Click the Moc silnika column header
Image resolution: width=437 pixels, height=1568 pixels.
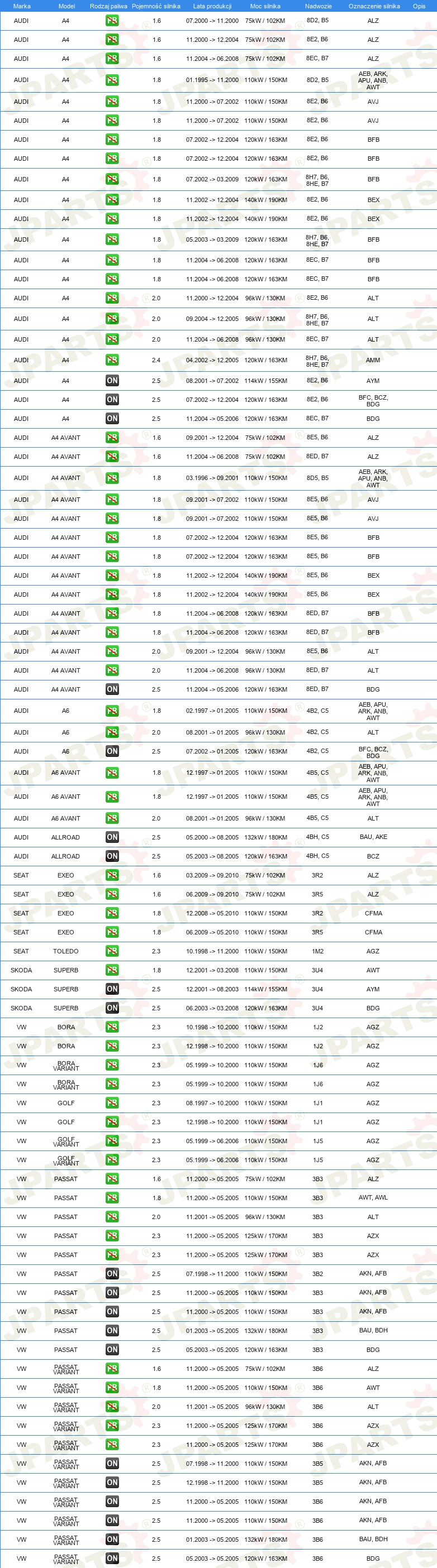coord(265,6)
